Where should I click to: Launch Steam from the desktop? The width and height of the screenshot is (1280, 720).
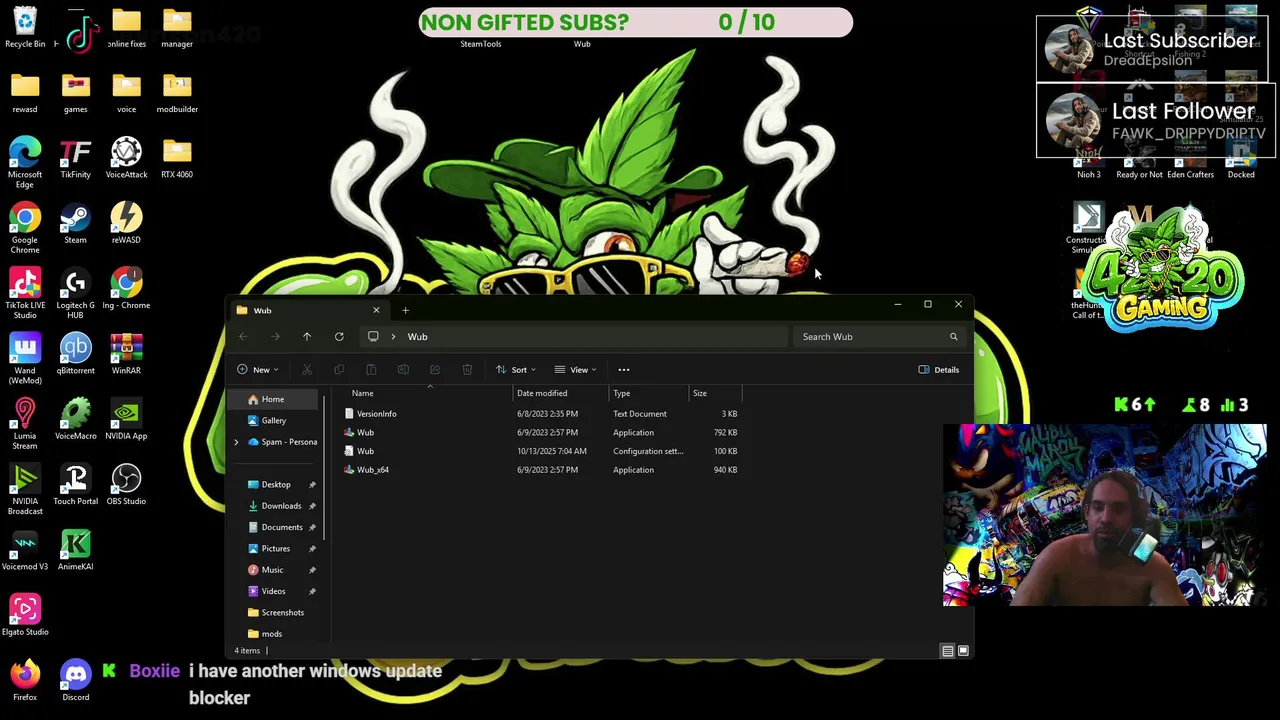click(x=75, y=223)
